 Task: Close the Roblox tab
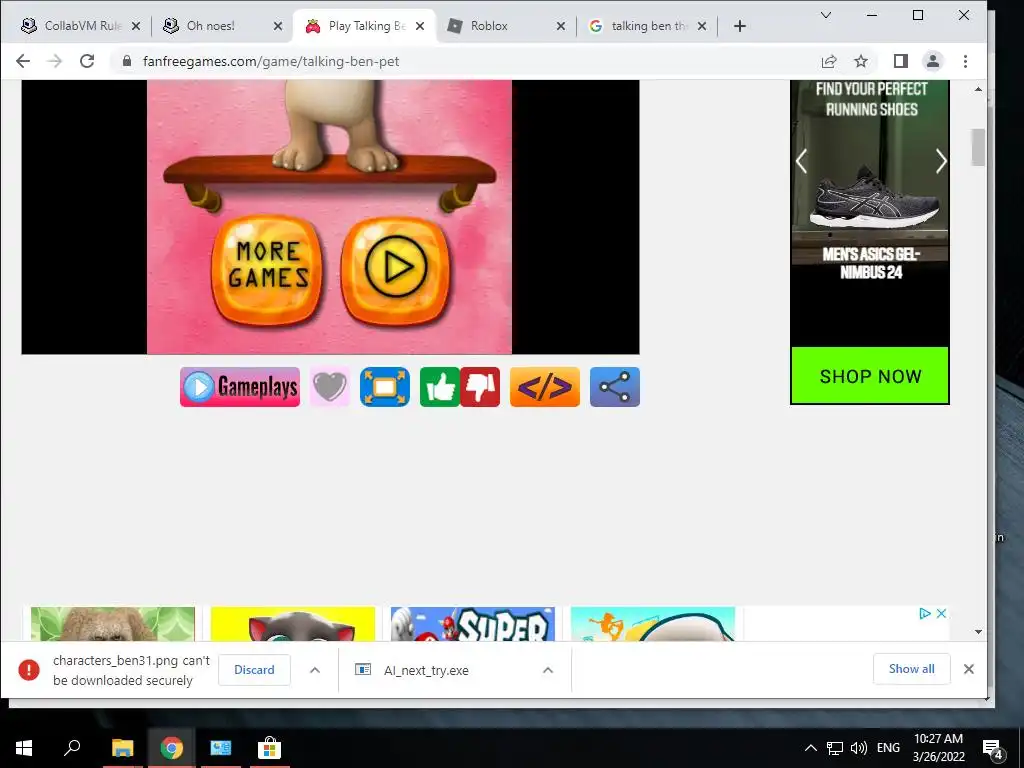(x=561, y=26)
